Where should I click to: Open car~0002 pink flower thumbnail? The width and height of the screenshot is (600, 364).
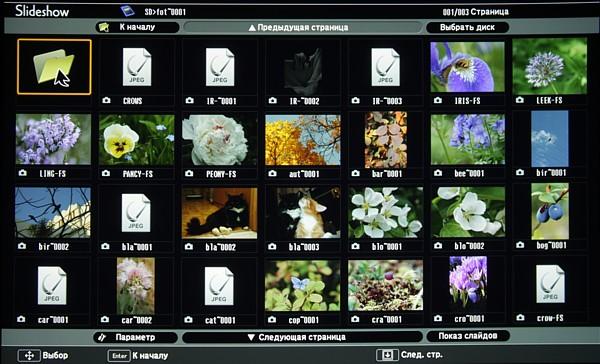[136, 286]
